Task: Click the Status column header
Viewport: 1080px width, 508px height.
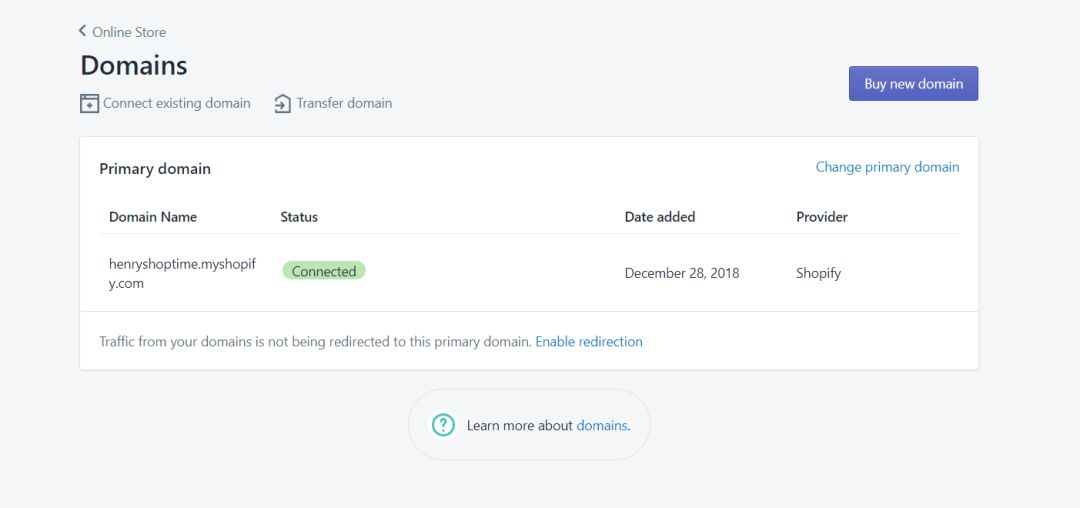Action: pyautogui.click(x=299, y=217)
